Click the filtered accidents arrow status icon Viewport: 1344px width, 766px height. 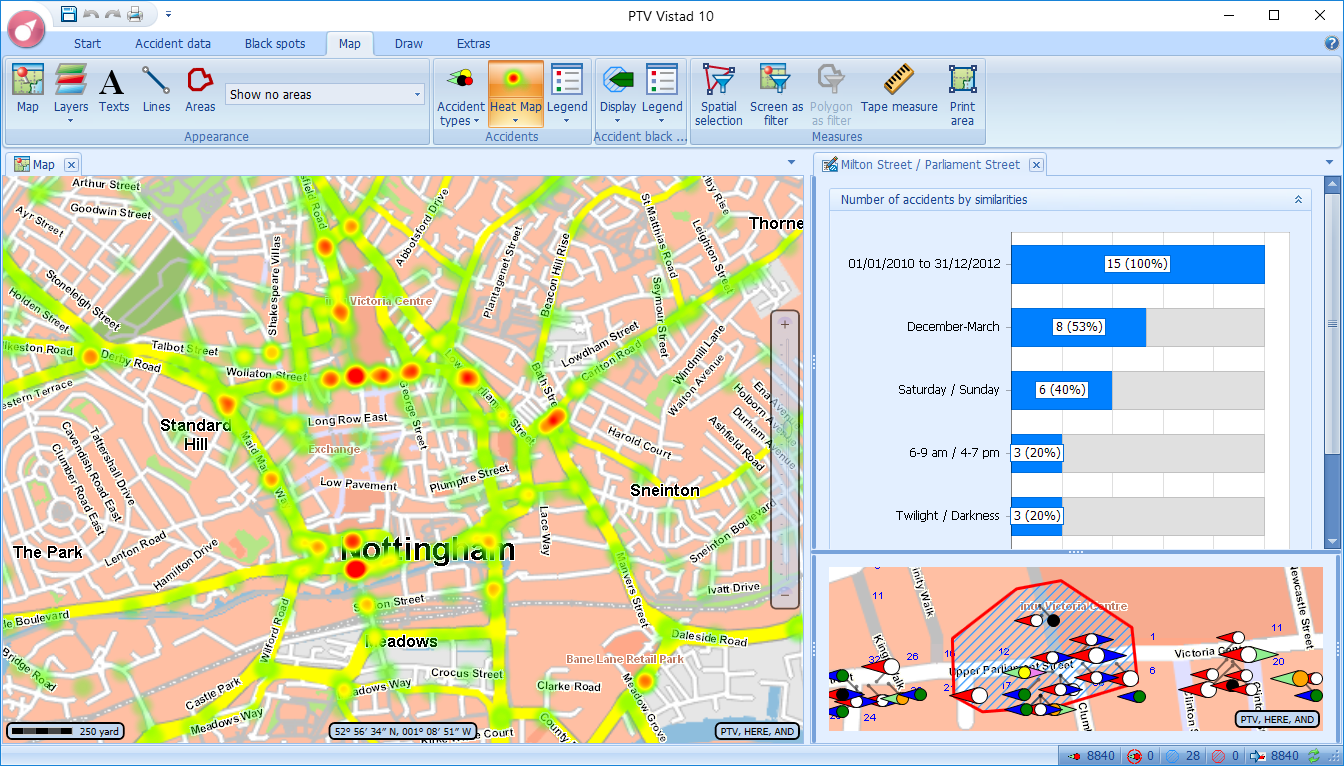[1259, 756]
